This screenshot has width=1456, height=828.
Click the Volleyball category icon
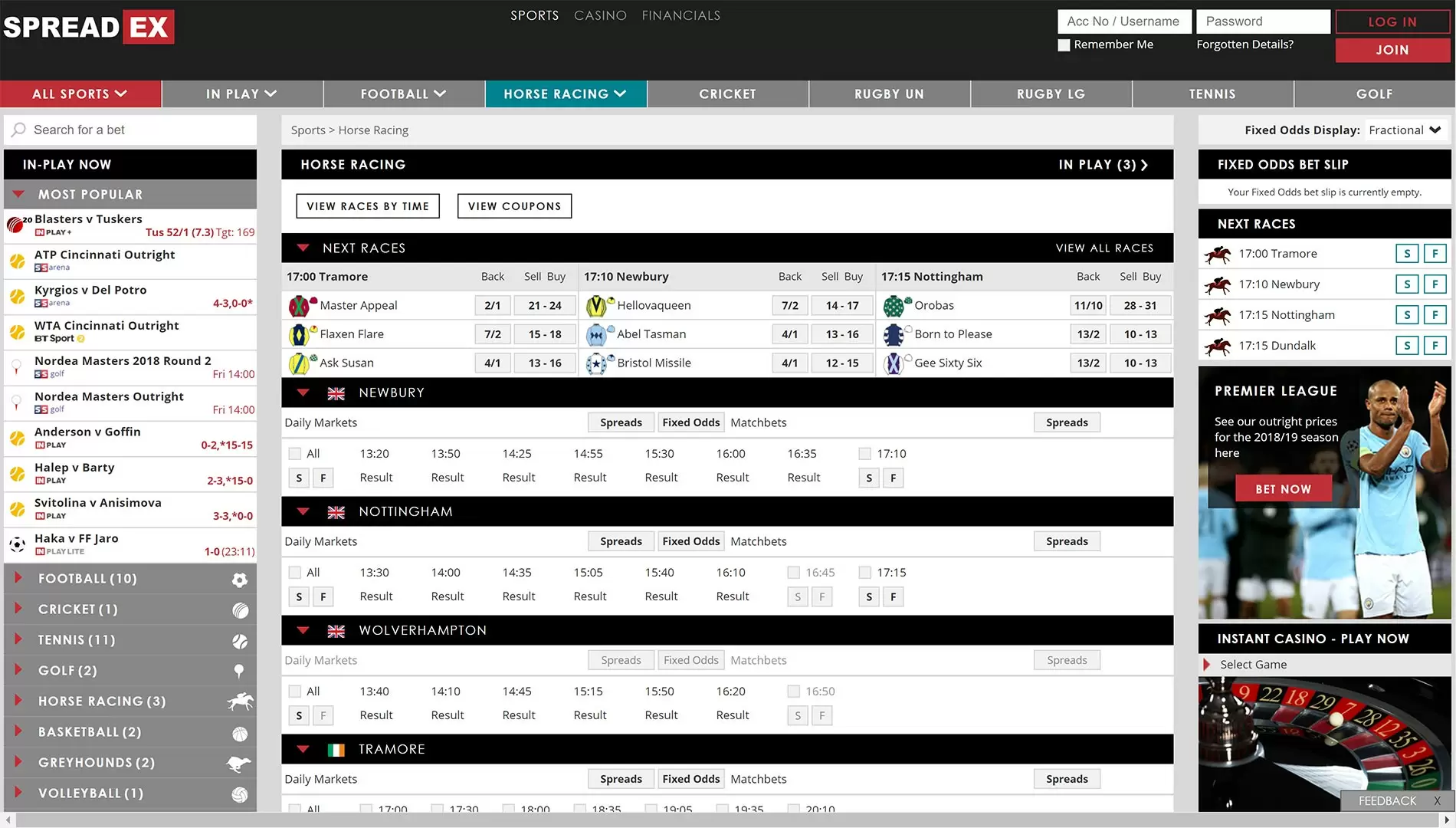point(240,794)
